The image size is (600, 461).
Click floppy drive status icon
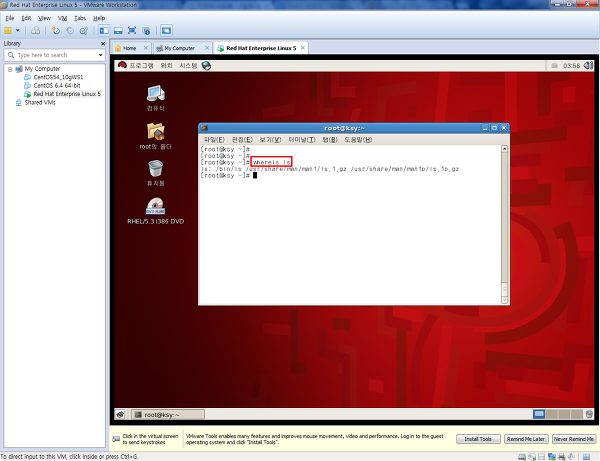pos(541,457)
